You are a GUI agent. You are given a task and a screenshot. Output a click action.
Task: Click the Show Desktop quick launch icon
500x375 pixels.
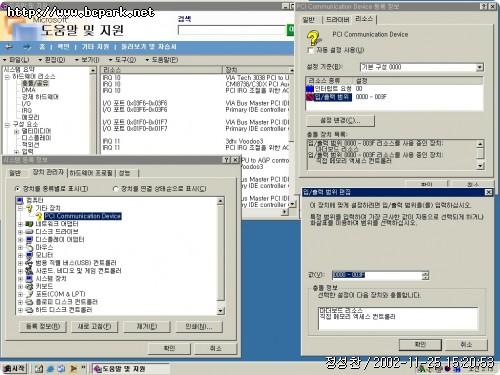39,369
